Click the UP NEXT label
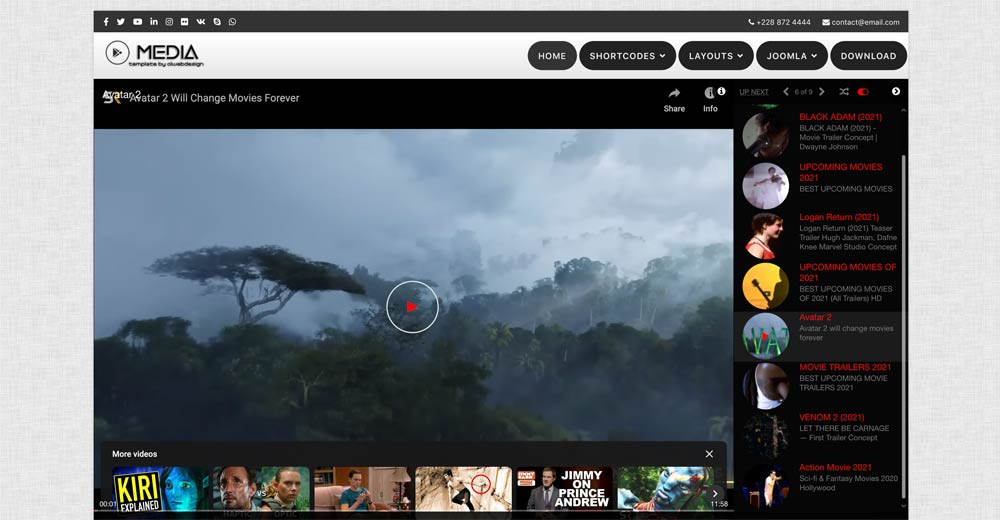 pos(754,92)
